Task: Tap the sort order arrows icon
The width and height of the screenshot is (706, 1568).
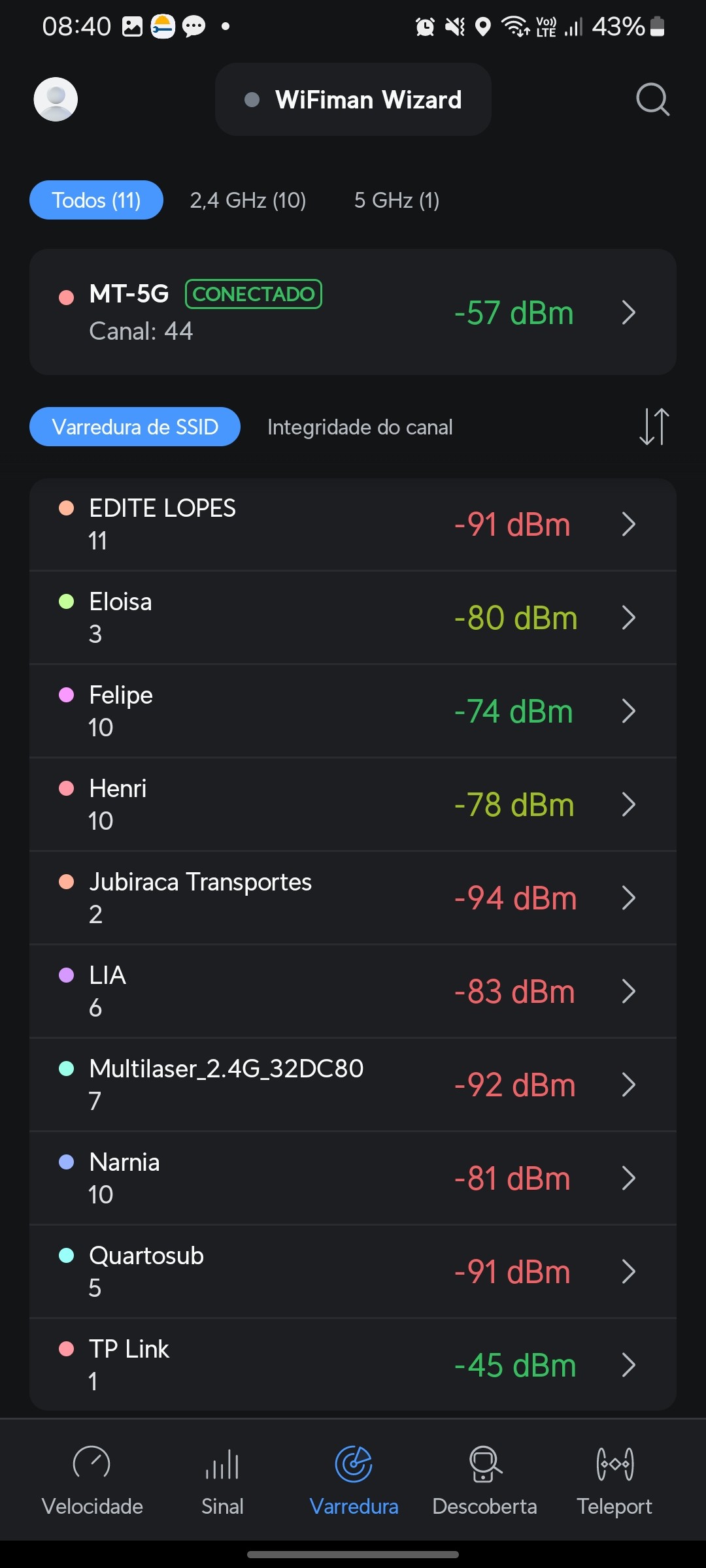Action: pos(654,427)
